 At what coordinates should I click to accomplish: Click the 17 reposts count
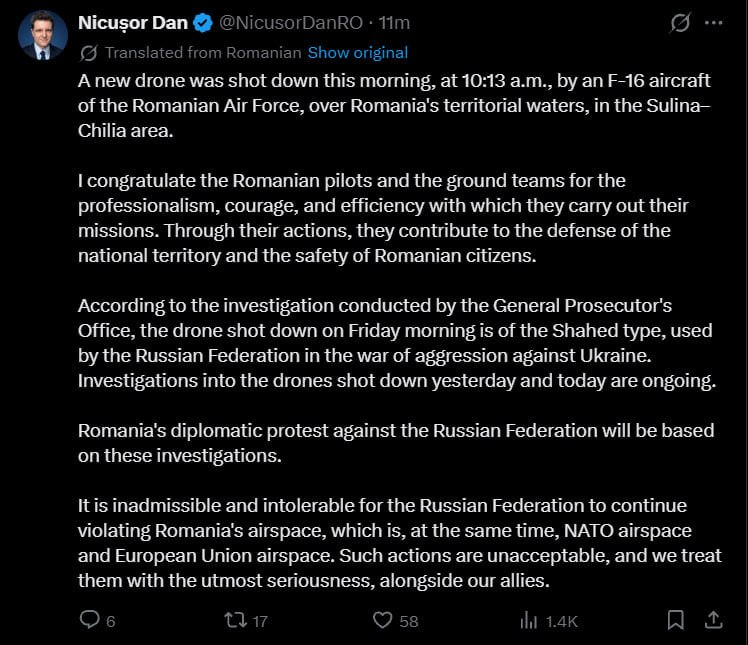tap(260, 621)
